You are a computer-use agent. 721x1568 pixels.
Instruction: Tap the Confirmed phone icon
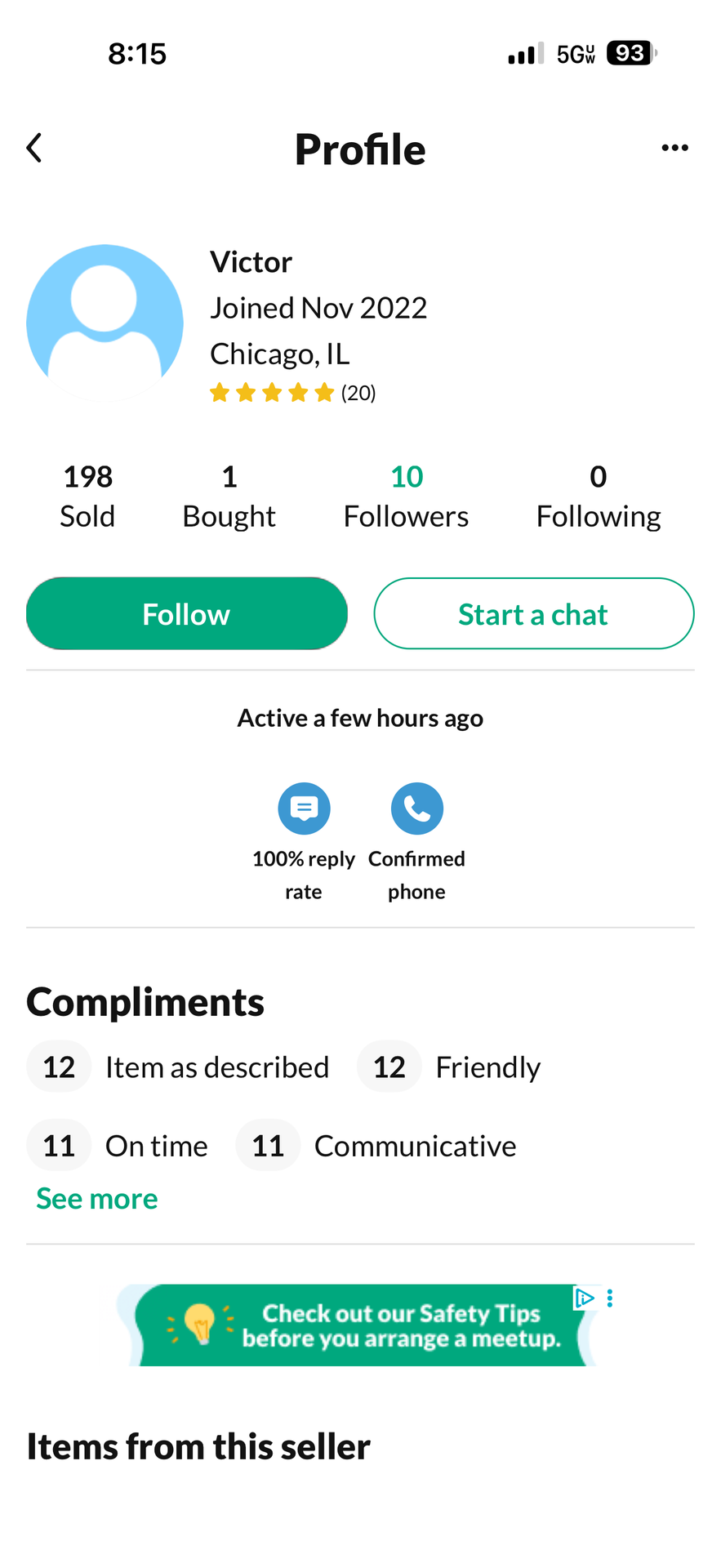tap(416, 808)
